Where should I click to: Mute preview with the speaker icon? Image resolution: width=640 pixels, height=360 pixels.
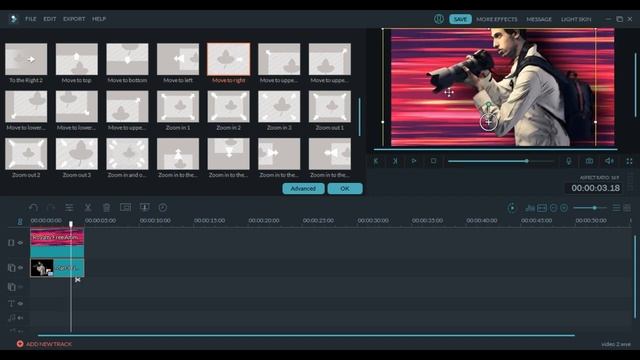point(609,161)
